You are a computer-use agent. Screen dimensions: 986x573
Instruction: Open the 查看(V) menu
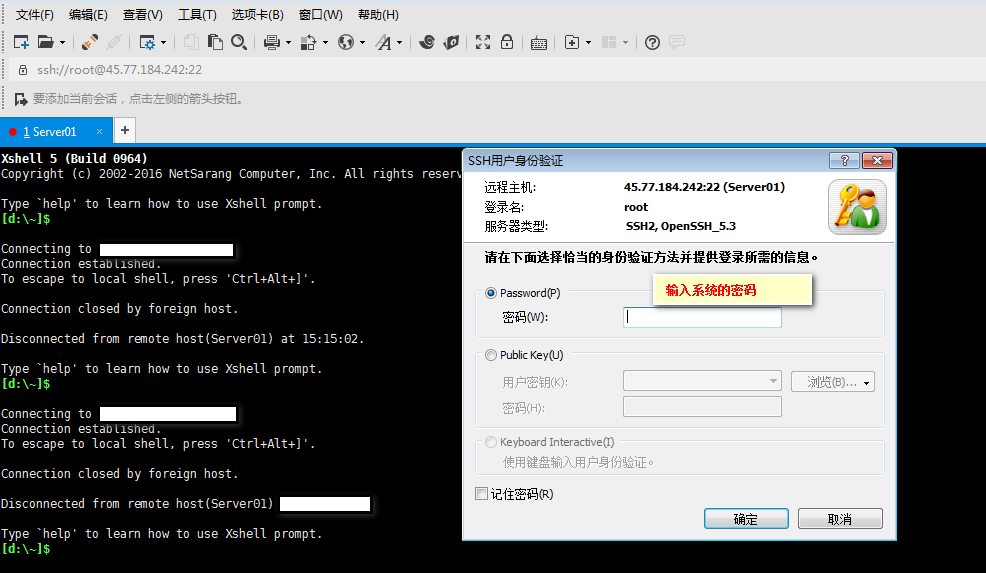point(143,14)
